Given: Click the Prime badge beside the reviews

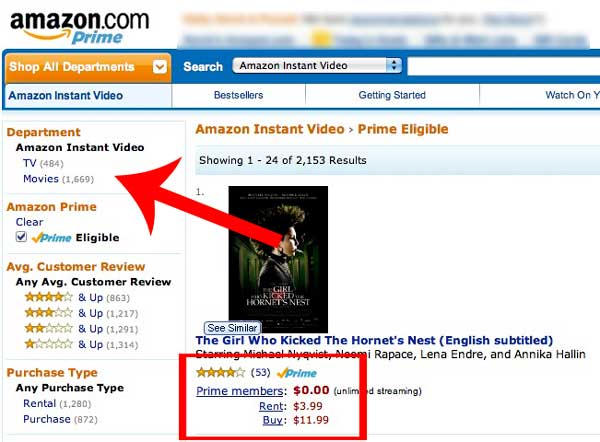Looking at the screenshot, I should pos(297,373).
